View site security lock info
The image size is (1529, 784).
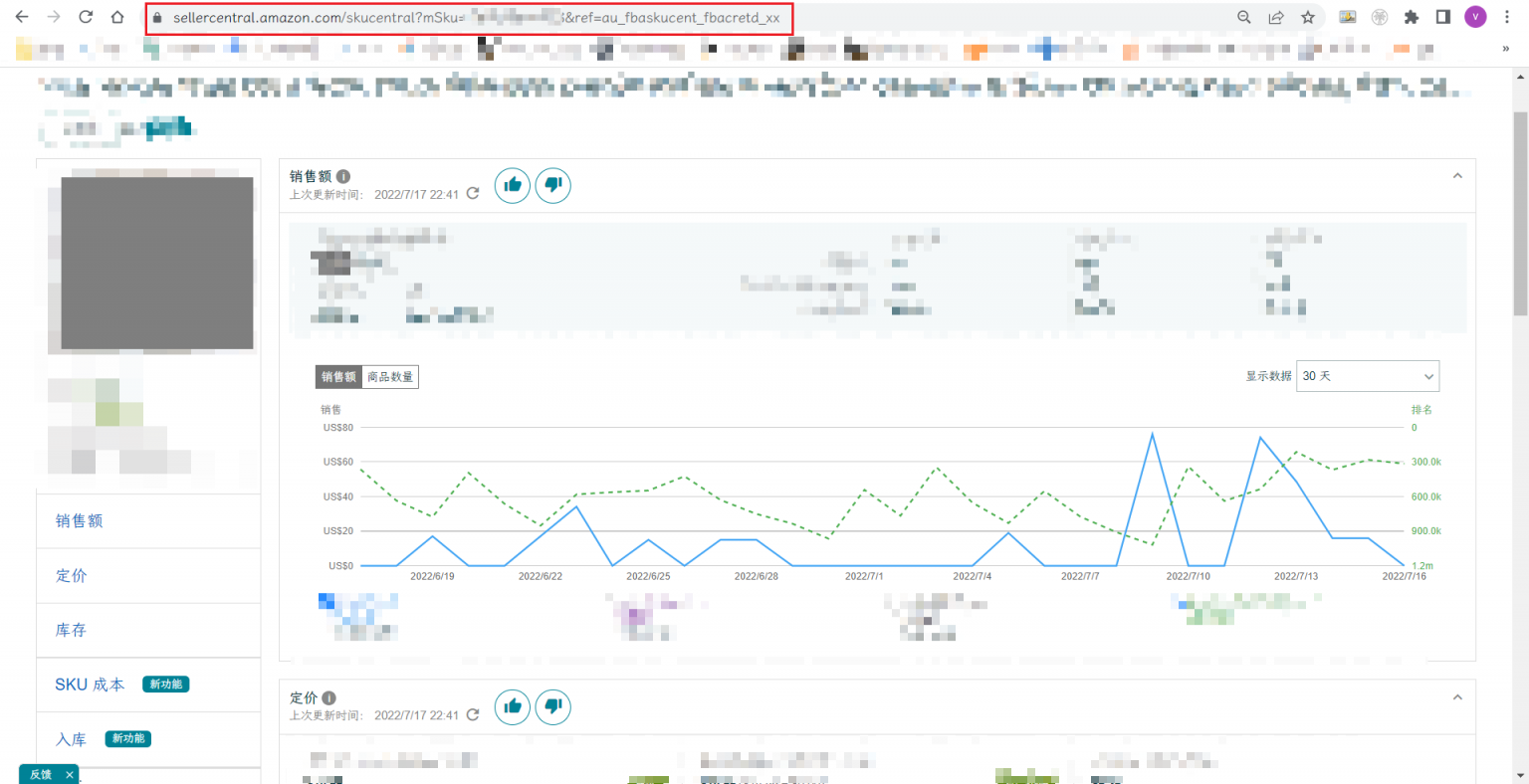(x=157, y=18)
